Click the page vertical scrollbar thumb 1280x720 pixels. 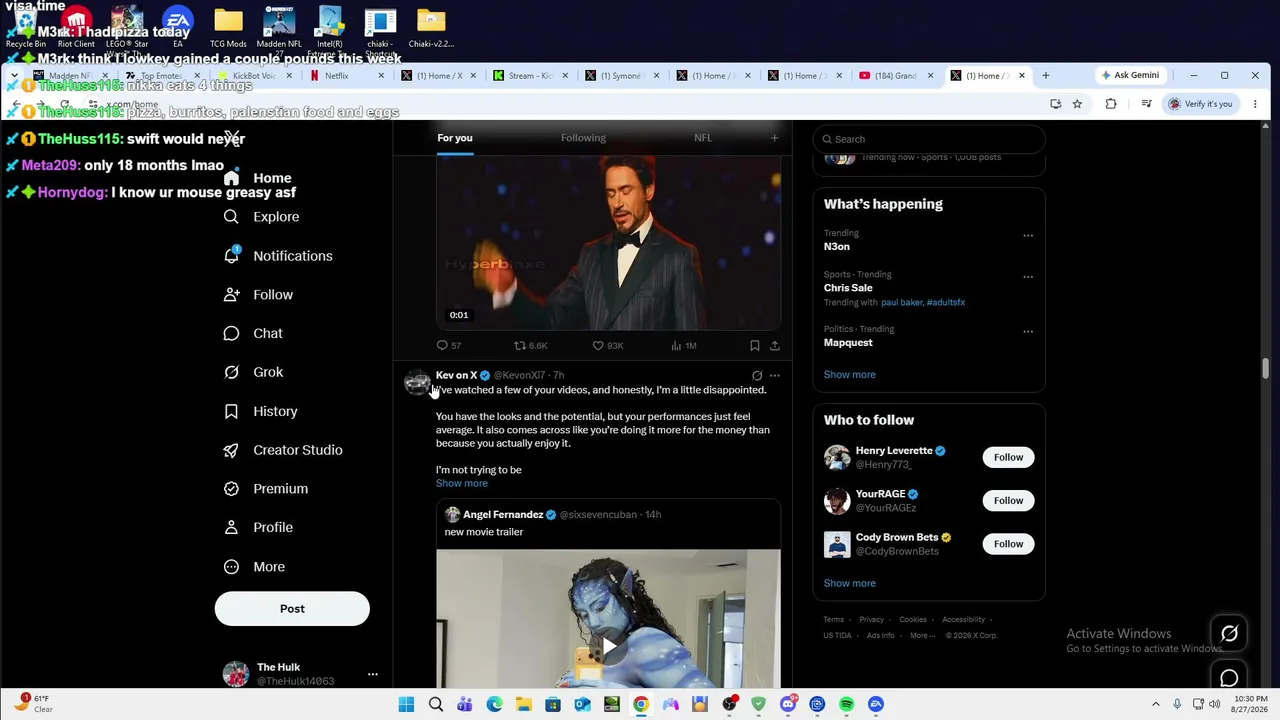1265,369
